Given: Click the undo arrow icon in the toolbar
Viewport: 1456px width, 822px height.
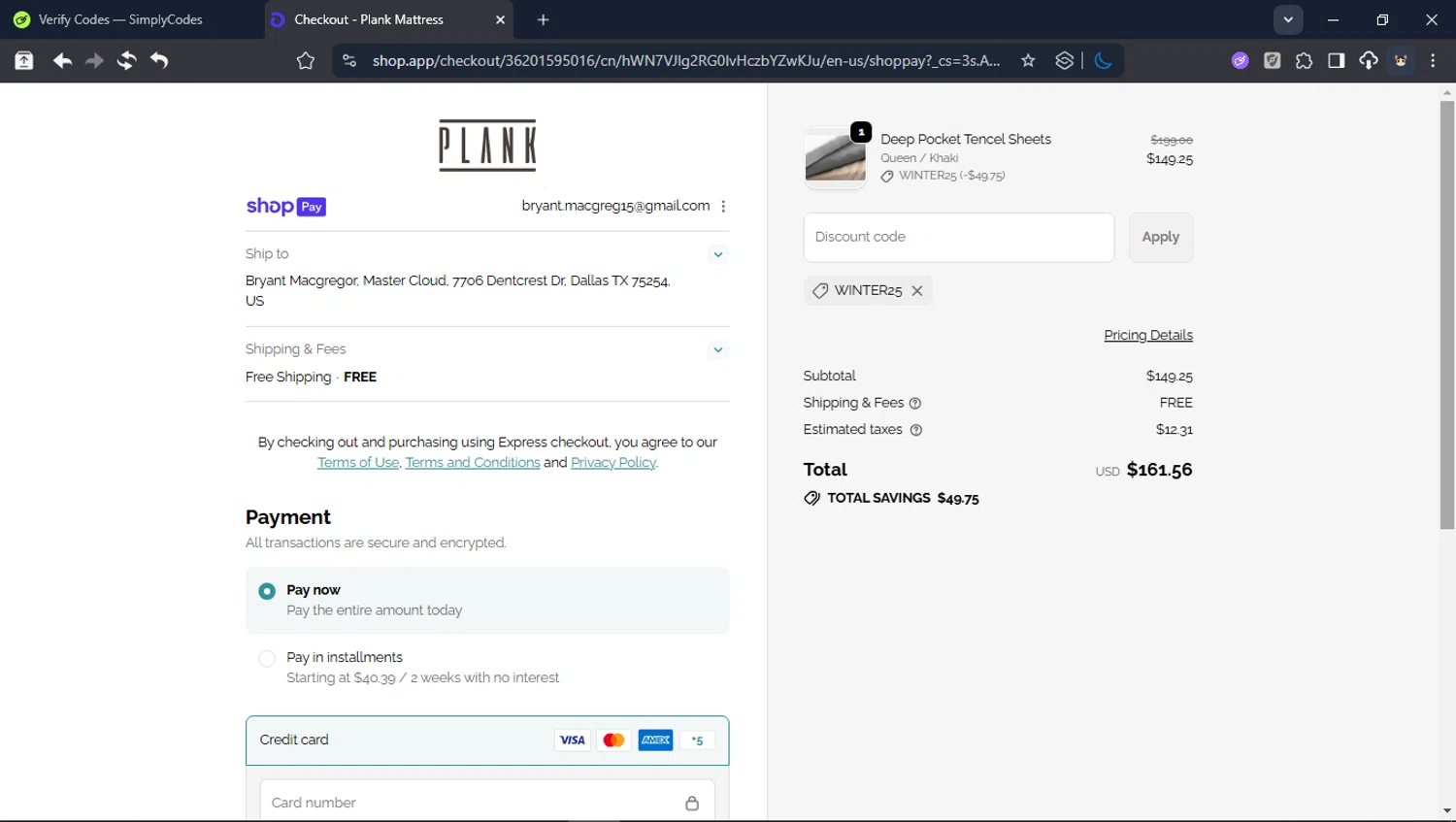Looking at the screenshot, I should [159, 60].
